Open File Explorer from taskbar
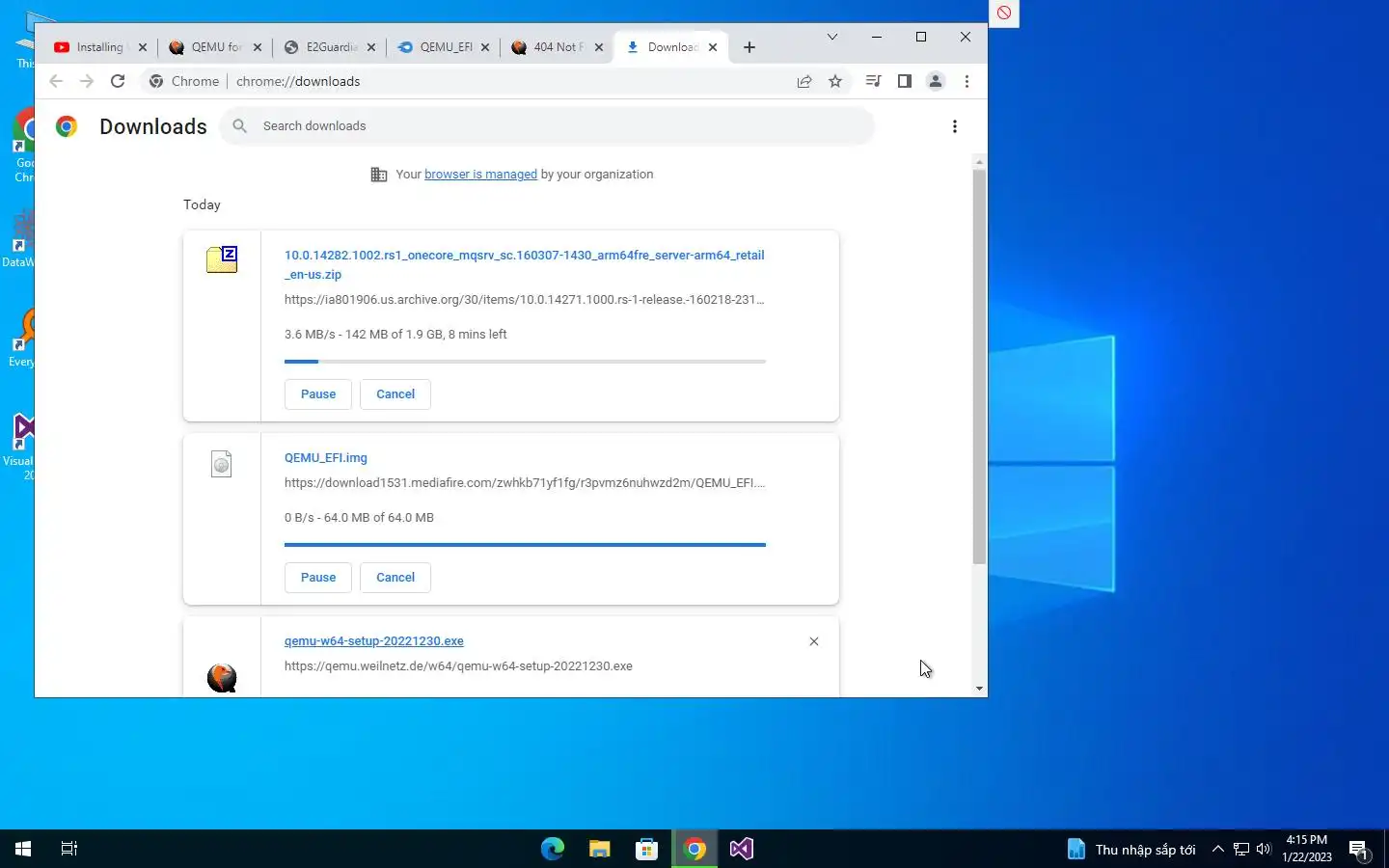1389x868 pixels. click(x=600, y=849)
